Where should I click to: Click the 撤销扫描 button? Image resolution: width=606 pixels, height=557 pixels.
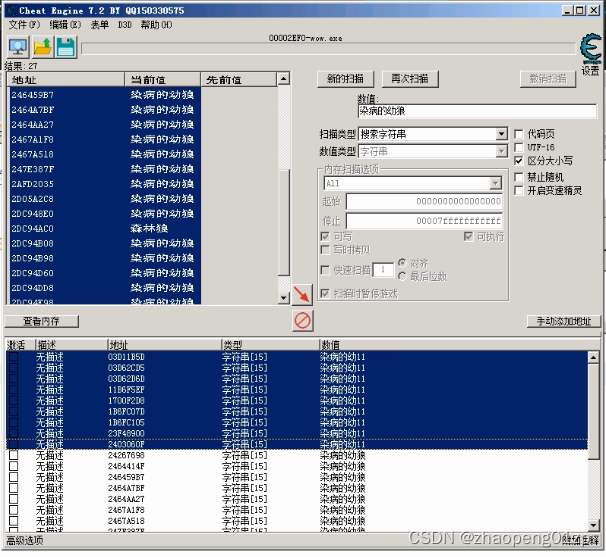pyautogui.click(x=548, y=79)
